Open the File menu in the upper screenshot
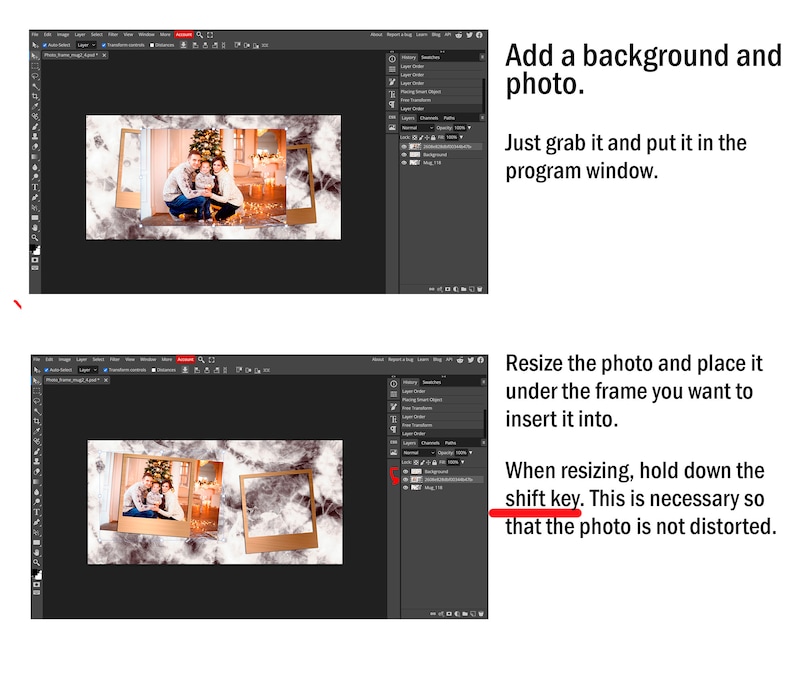Viewport: 794px width, 673px height. click(35, 34)
